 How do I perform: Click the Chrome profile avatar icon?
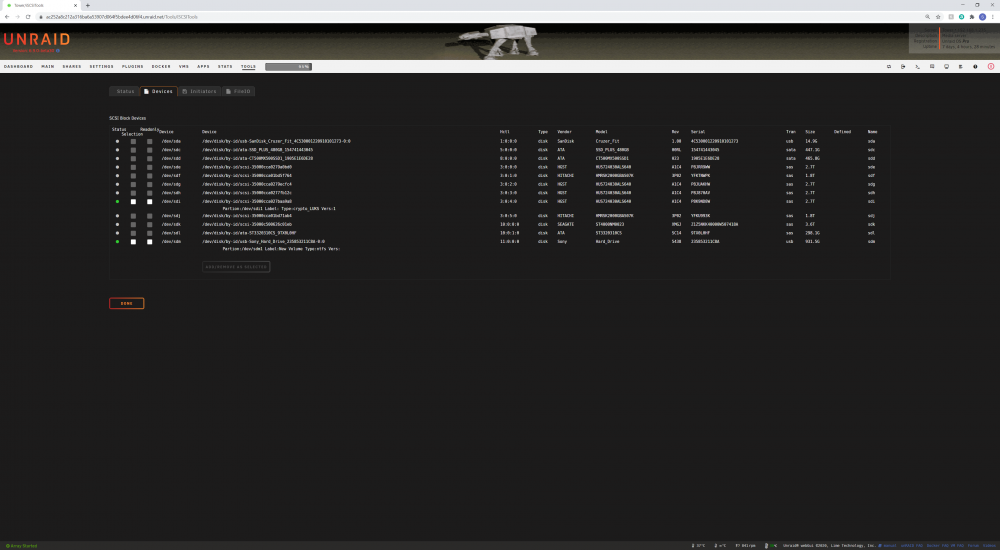click(982, 17)
